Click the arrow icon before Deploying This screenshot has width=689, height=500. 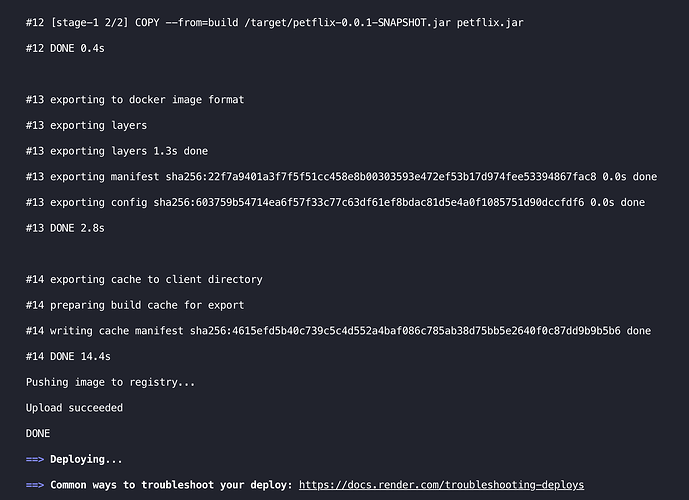point(35,460)
